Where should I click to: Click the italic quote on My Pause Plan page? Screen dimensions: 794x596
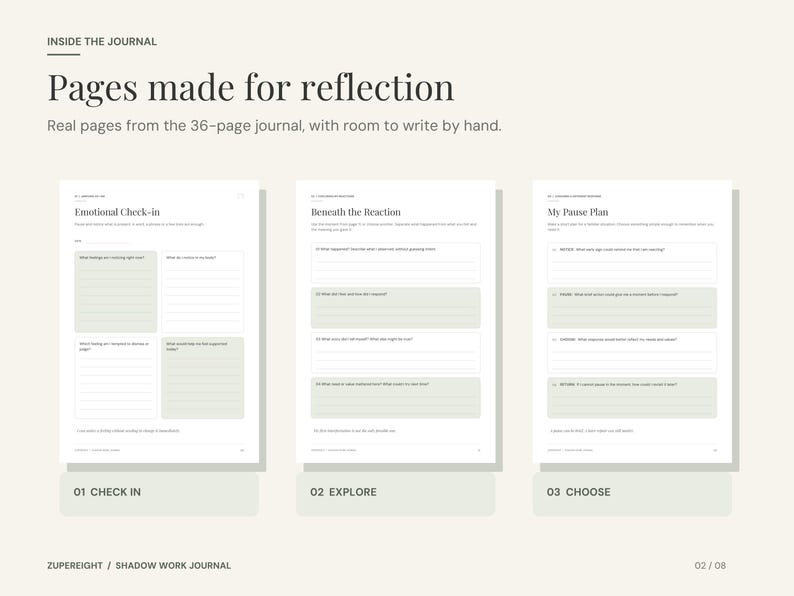[591, 431]
